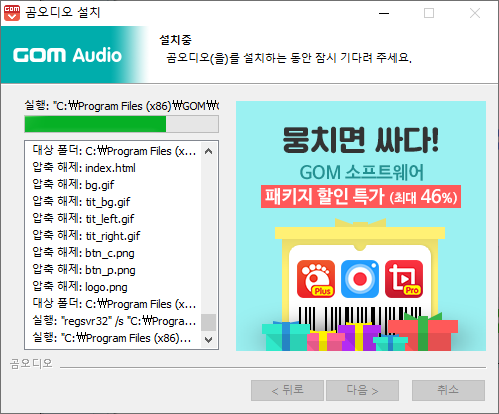Click the log list scrollbar thumb
This screenshot has height=414, width=499.
pyautogui.click(x=209, y=322)
